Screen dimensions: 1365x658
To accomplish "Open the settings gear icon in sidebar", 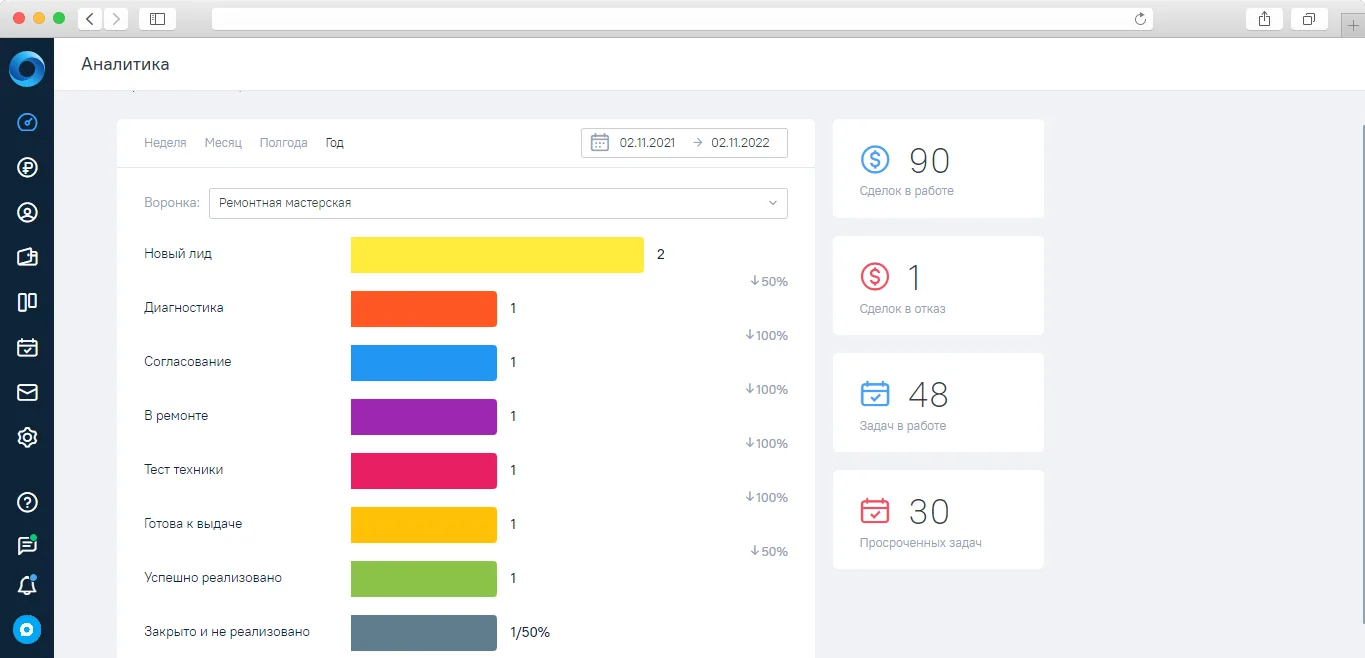I will click(27, 437).
